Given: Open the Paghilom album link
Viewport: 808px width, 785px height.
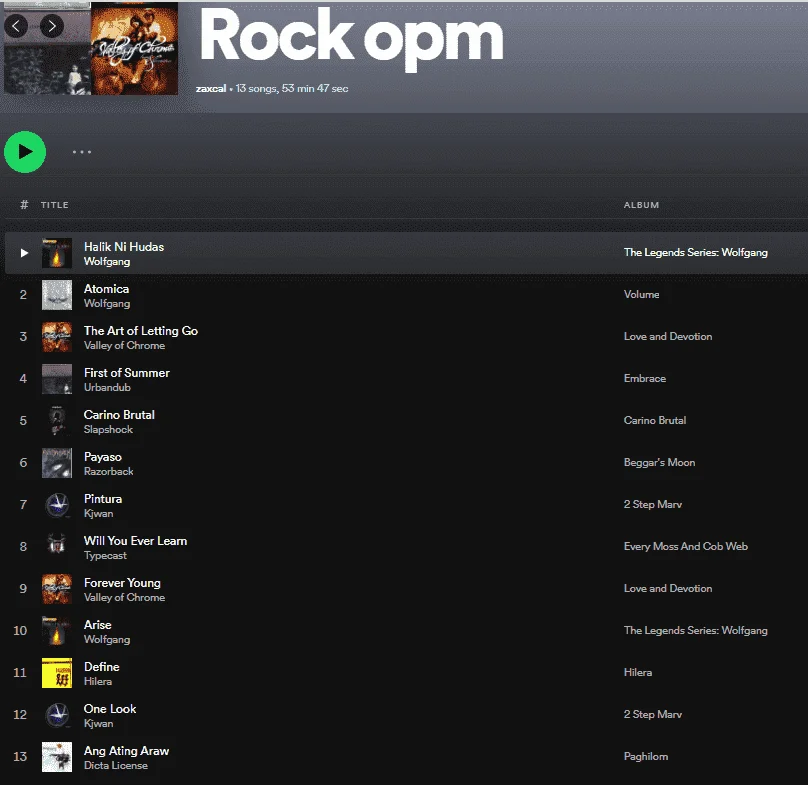Looking at the screenshot, I should (x=646, y=757).
